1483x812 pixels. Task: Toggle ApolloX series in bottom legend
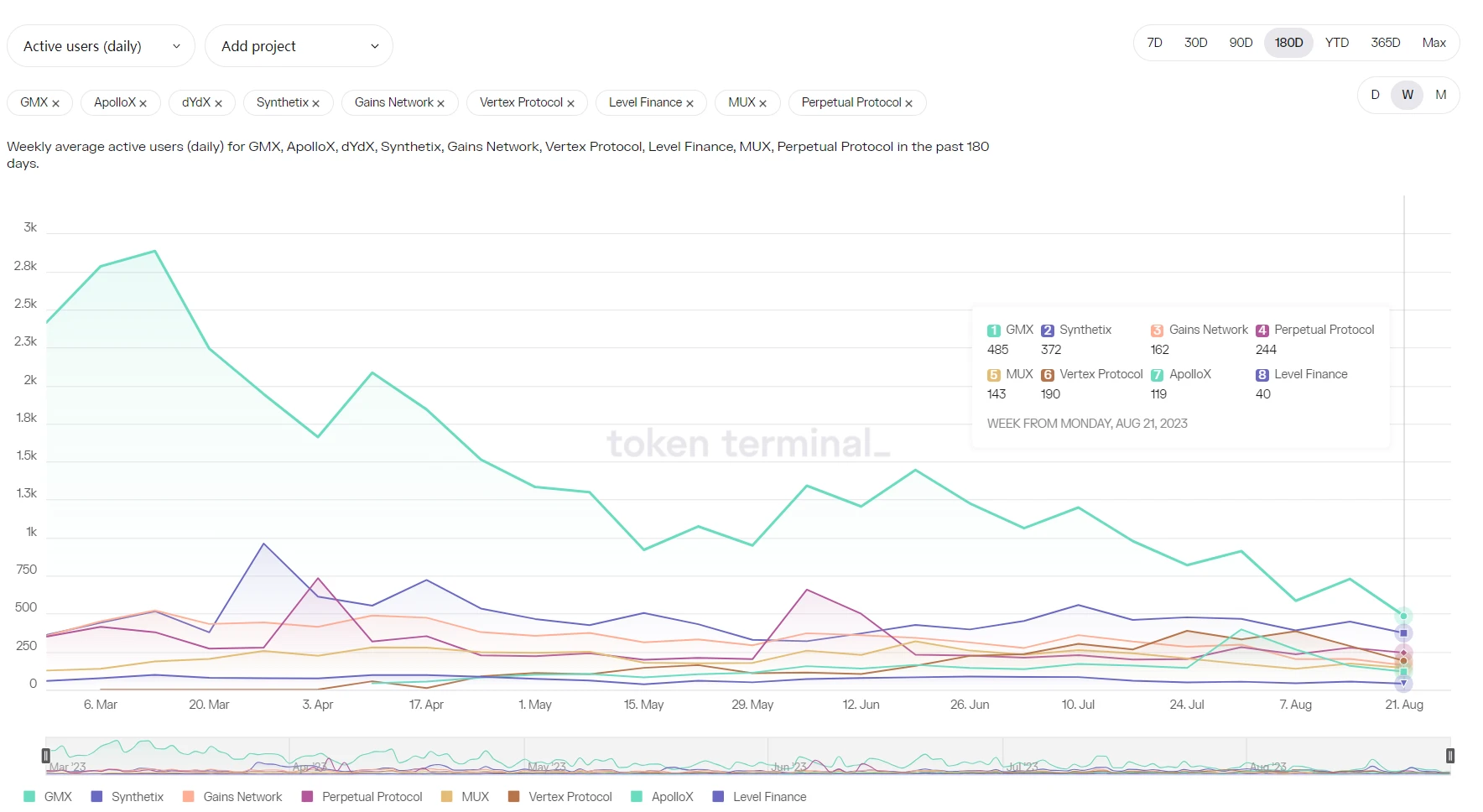click(663, 797)
